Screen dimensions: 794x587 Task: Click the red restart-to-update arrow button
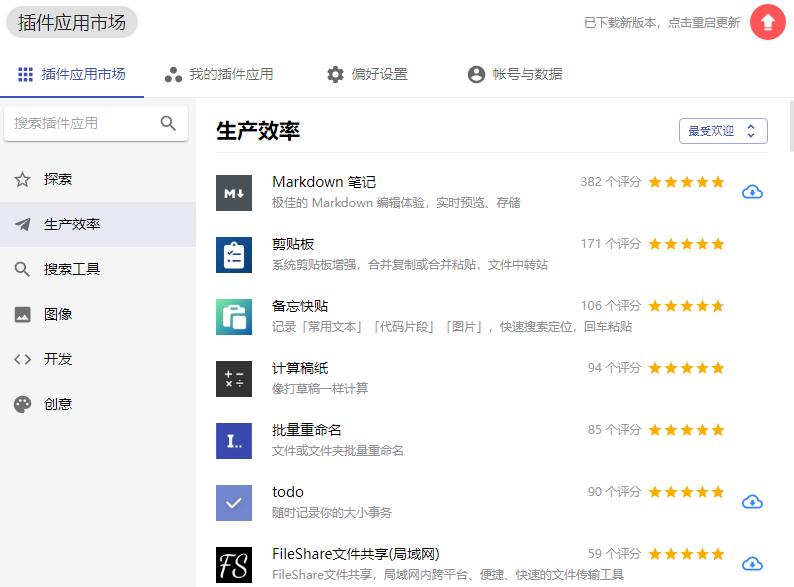pyautogui.click(x=768, y=22)
